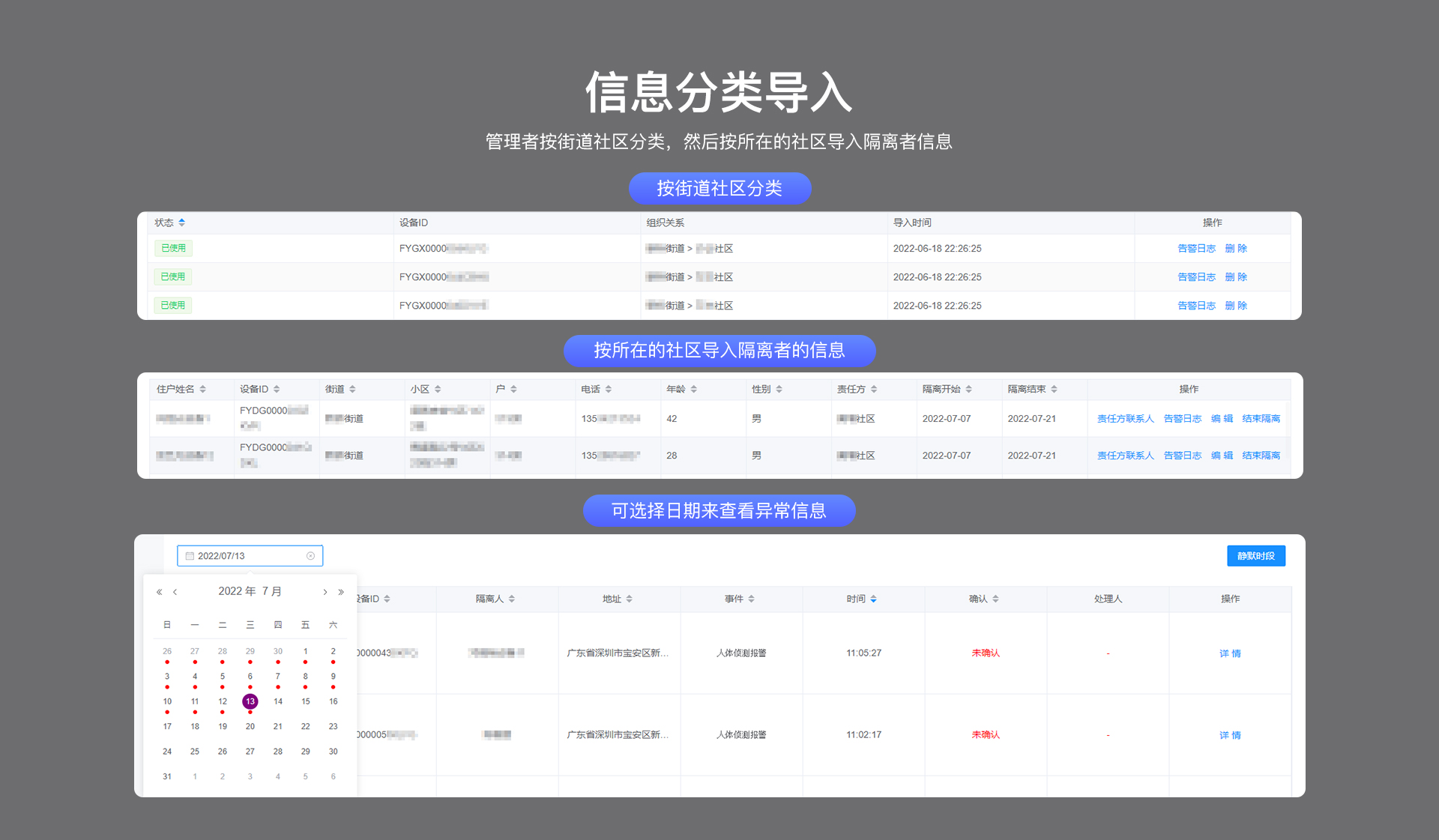Sort the 状态 column in the first table
The width and height of the screenshot is (1439, 840).
click(x=182, y=223)
